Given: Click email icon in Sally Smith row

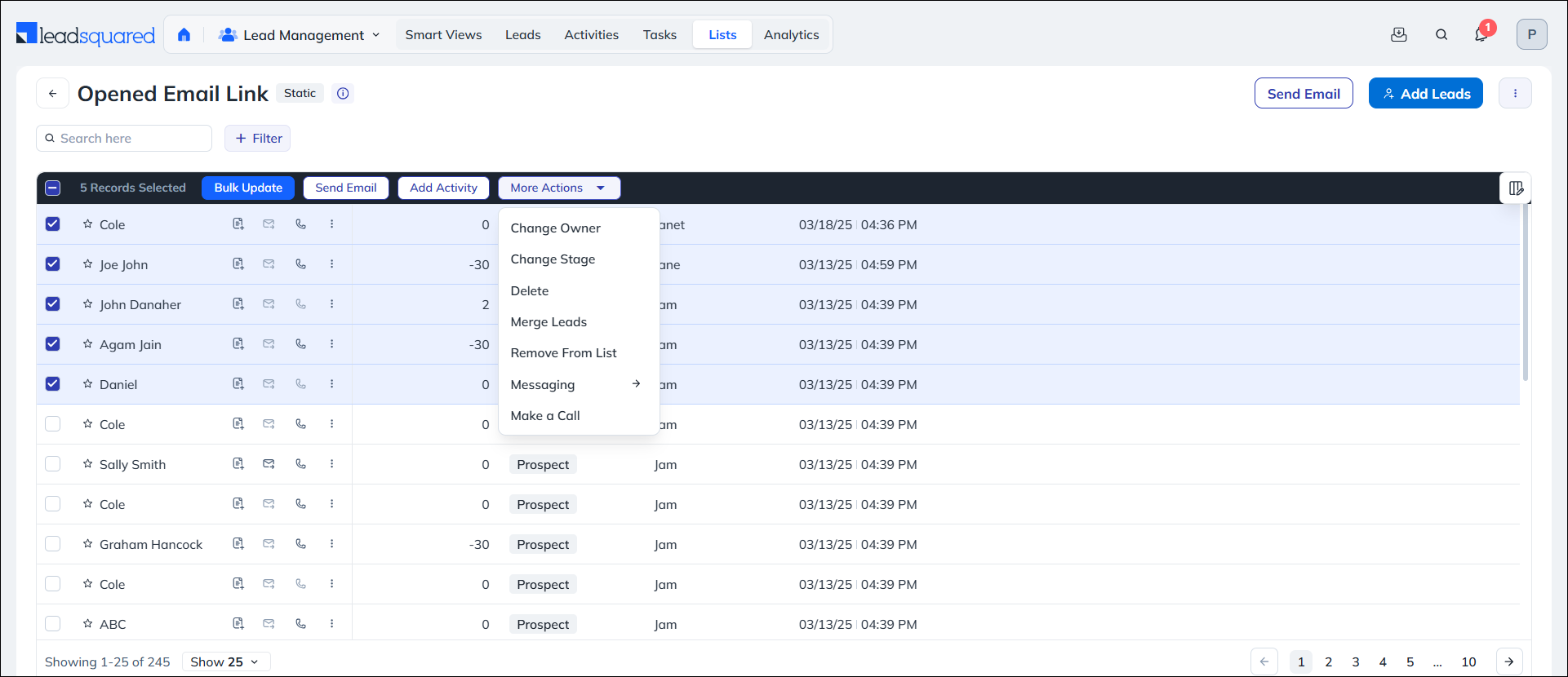Looking at the screenshot, I should [269, 464].
